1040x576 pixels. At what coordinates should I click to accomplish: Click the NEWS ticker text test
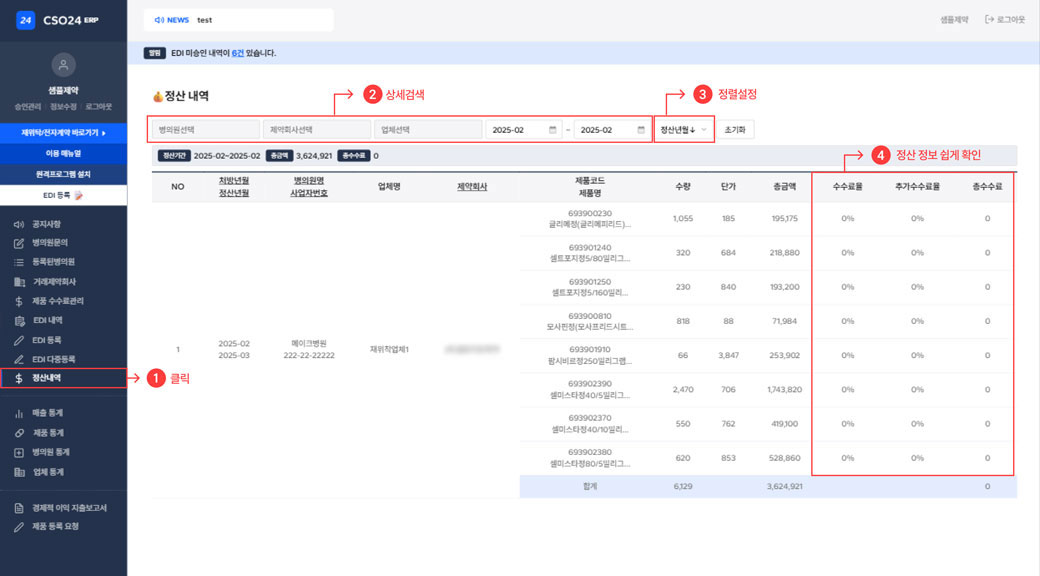204,20
